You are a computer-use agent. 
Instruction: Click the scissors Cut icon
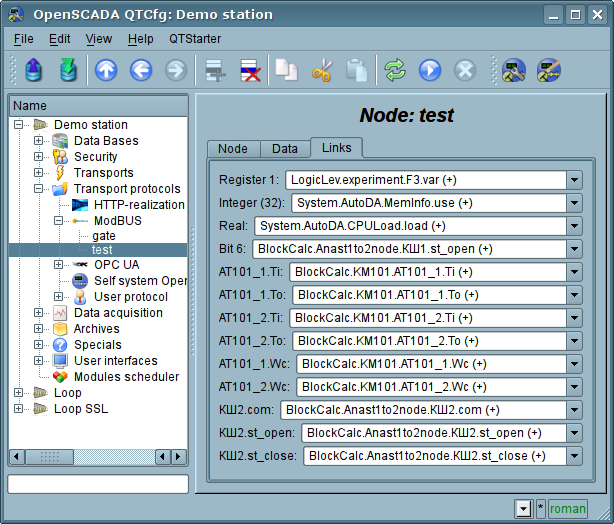coord(321,71)
